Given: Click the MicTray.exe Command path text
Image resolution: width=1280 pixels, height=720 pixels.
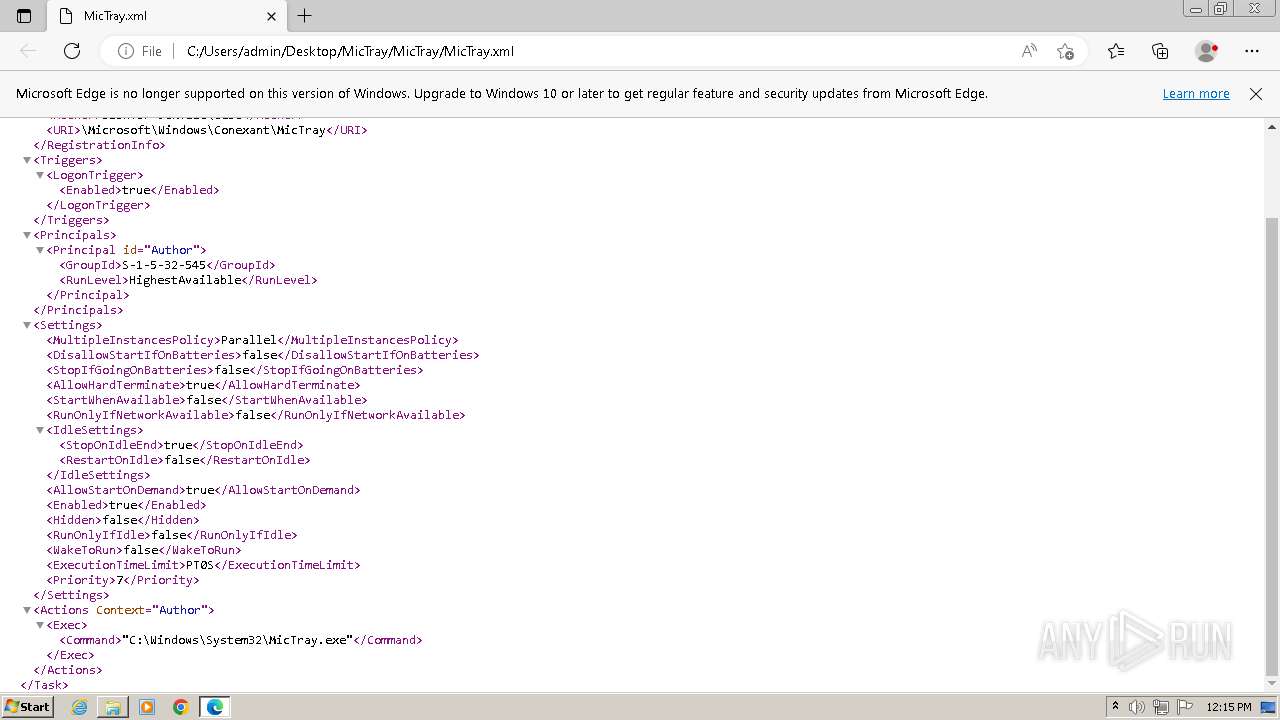Looking at the screenshot, I should 237,640.
